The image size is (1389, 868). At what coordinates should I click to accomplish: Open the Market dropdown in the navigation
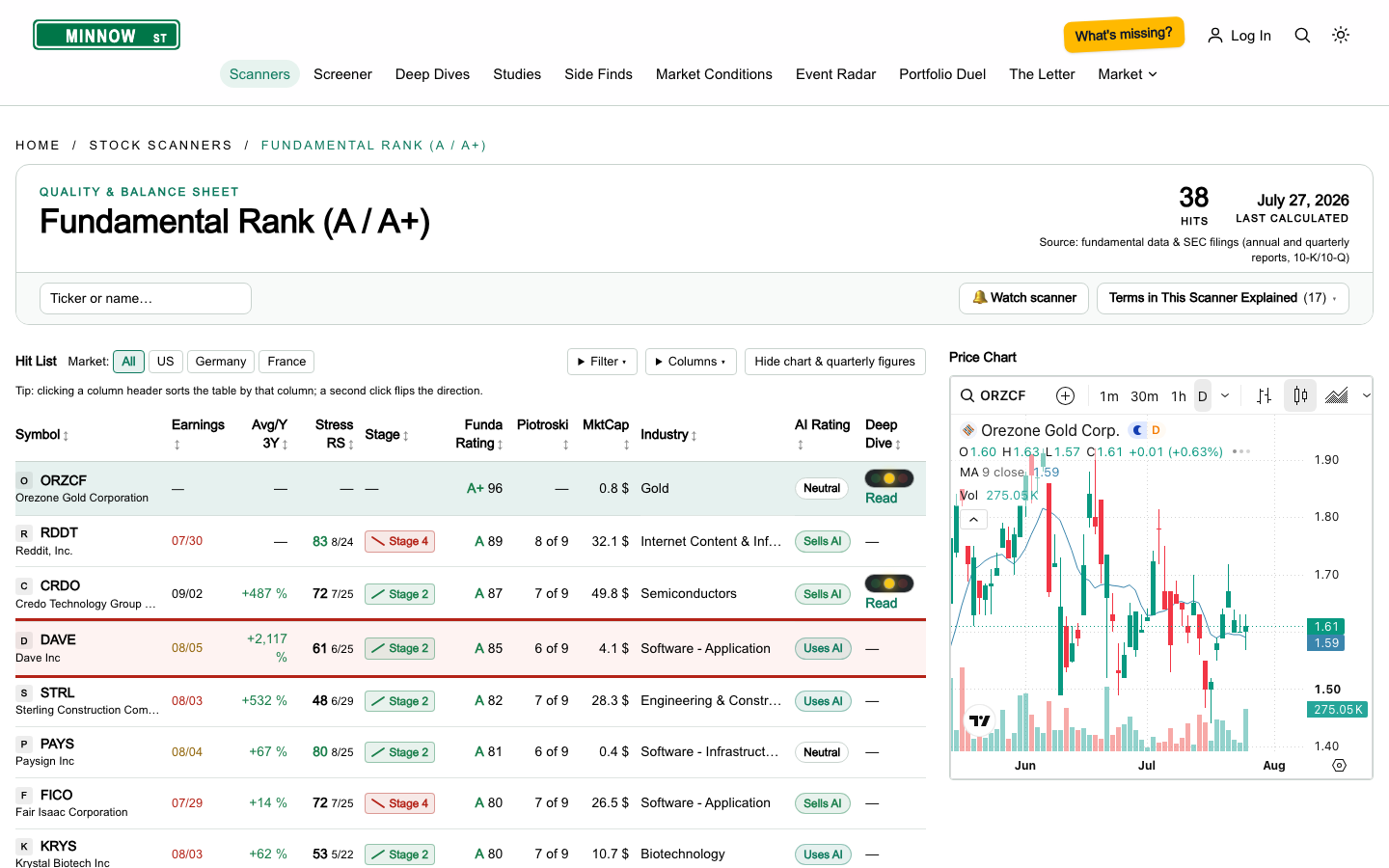pos(1127,74)
